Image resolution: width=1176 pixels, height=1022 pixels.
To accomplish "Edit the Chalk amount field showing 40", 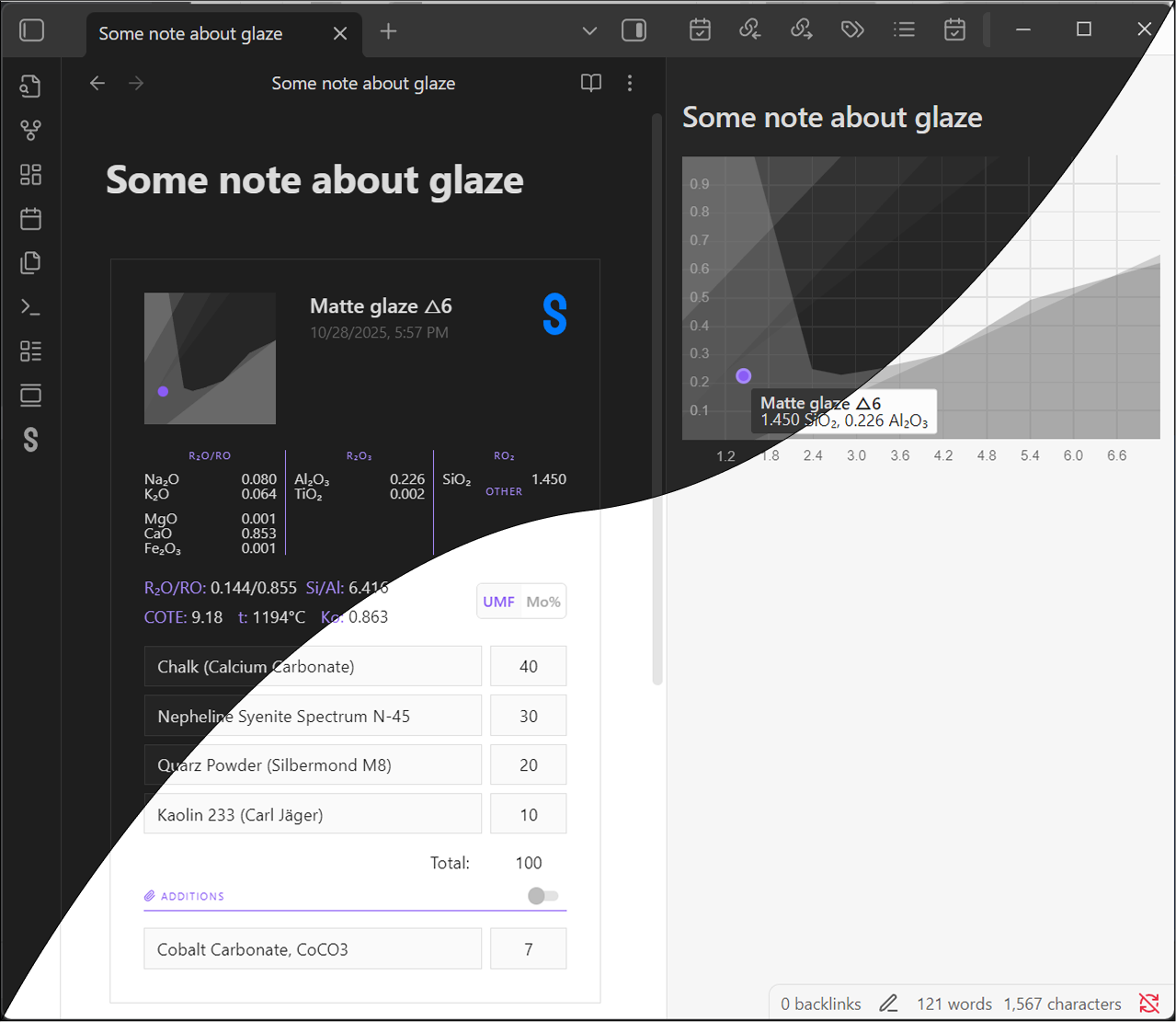I will [x=528, y=666].
